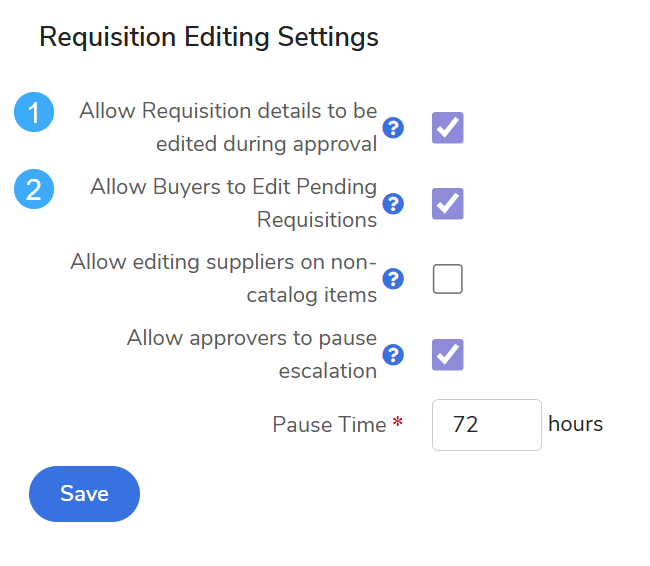Click the Requisition Editing Settings heading
This screenshot has height=566, width=650.
pos(208,38)
